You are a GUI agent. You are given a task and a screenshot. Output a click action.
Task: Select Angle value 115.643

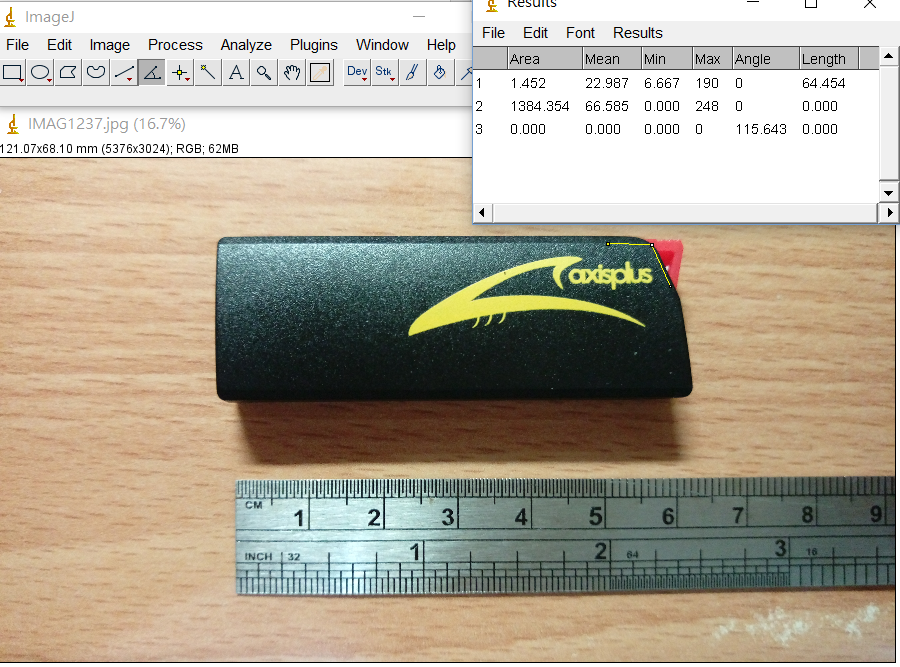point(761,129)
